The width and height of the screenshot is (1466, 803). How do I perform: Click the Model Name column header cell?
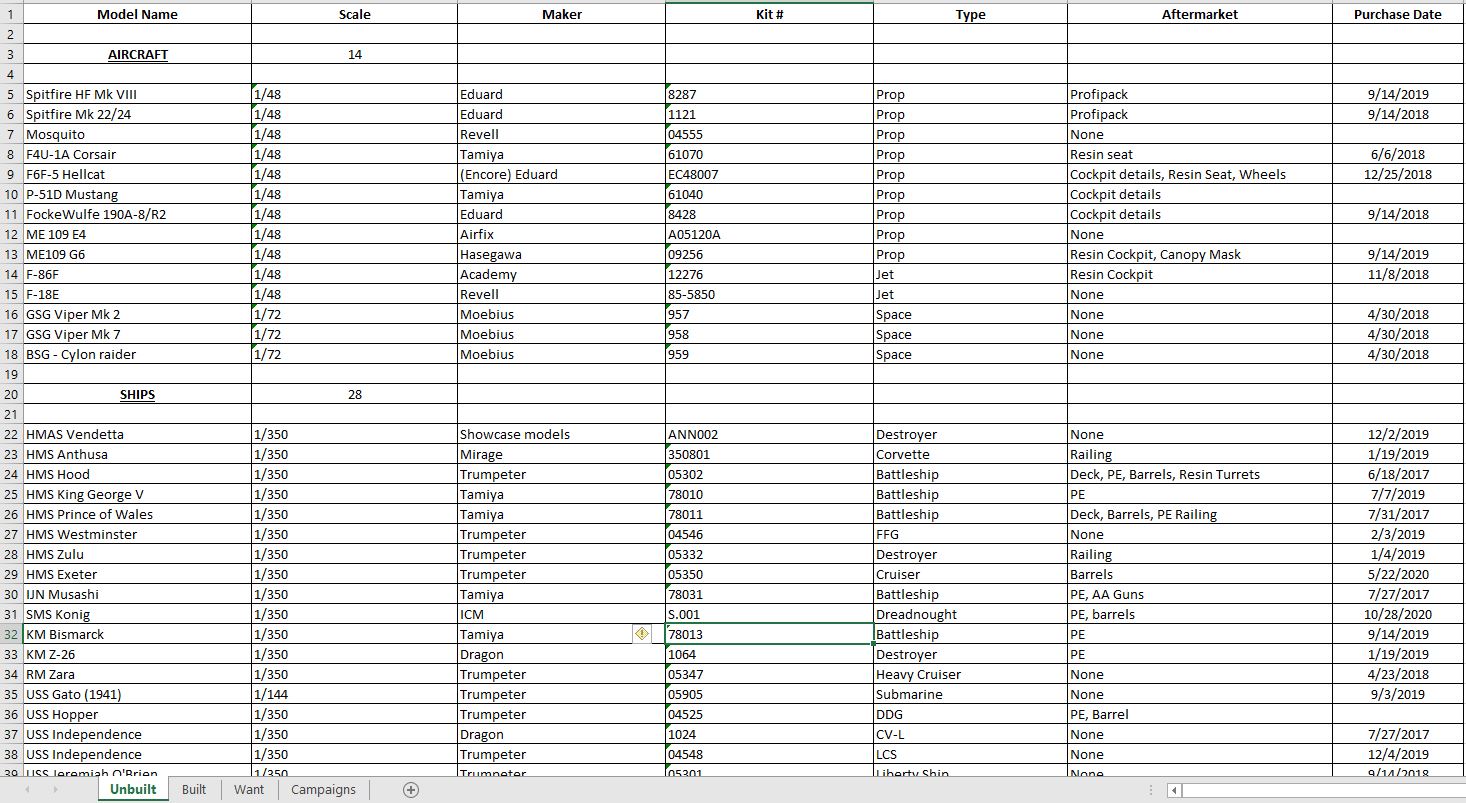click(x=137, y=14)
